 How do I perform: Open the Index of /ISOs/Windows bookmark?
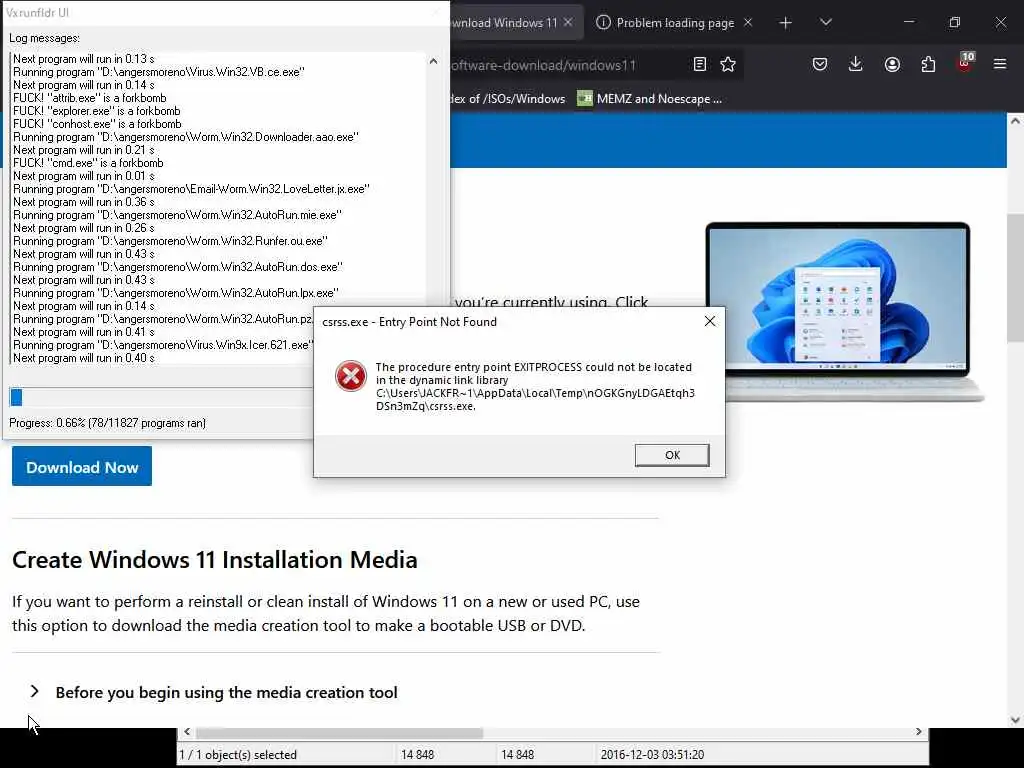508,99
